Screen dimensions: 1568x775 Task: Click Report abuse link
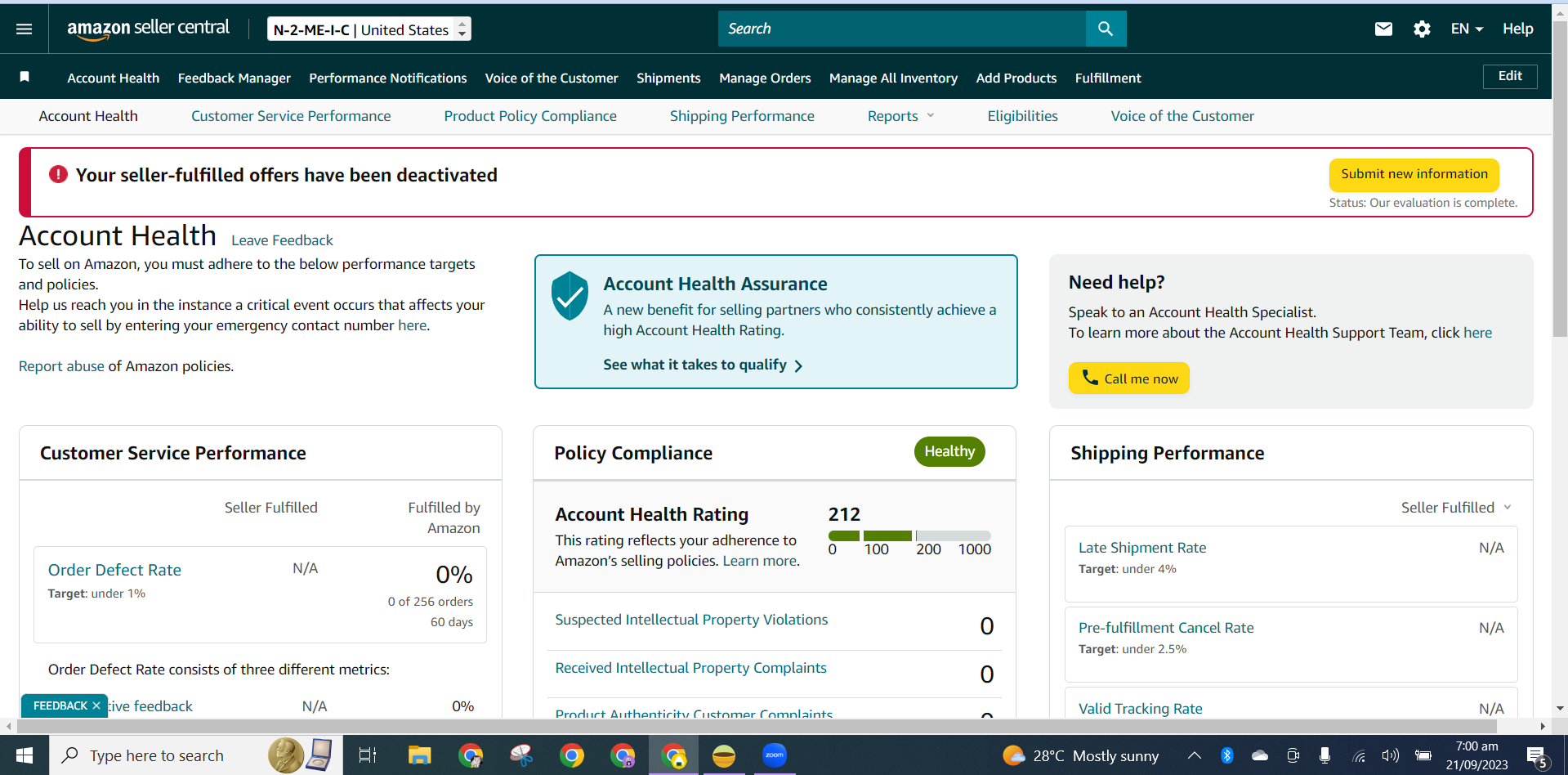(x=61, y=366)
